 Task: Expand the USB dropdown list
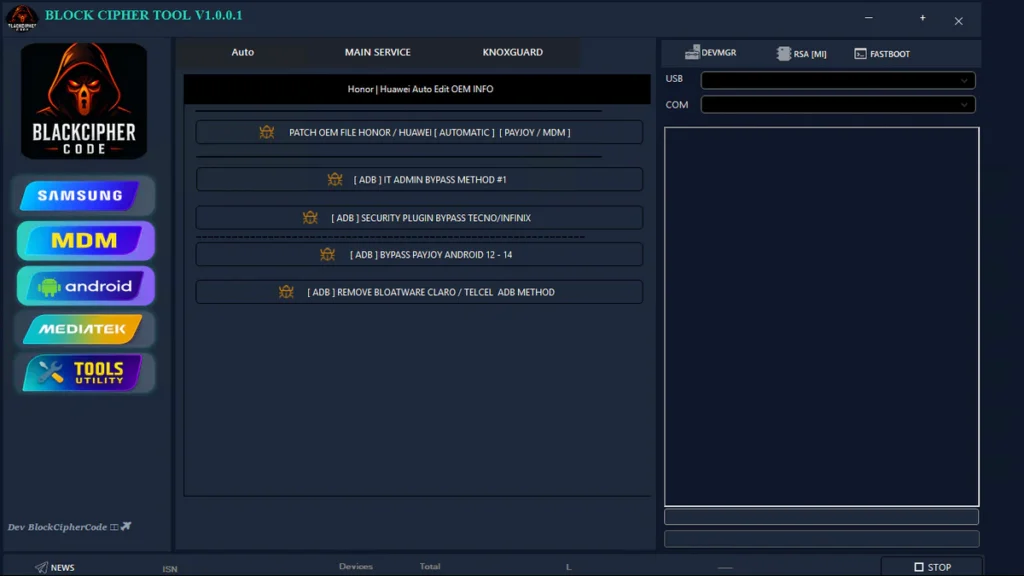(964, 80)
